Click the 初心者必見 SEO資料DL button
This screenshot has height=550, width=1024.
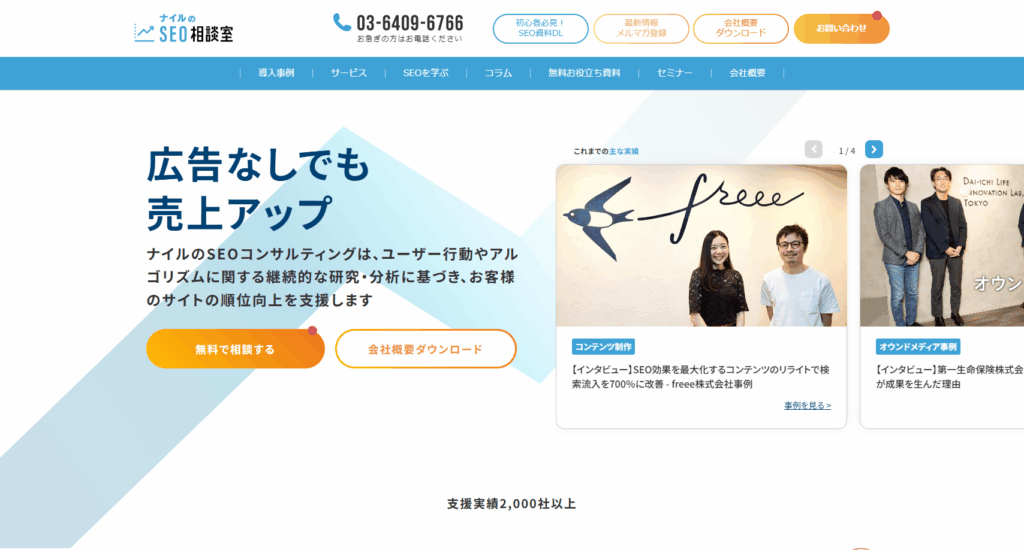point(540,29)
